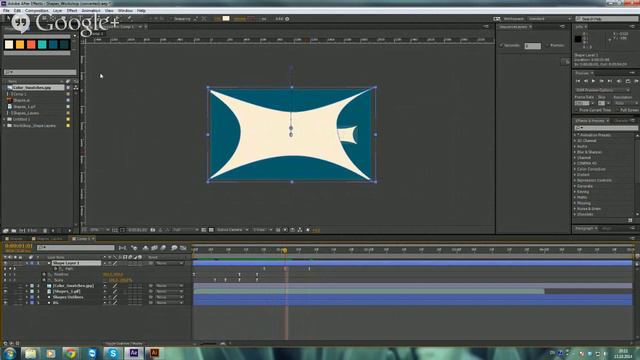Click the timeline layer search field
The height and width of the screenshot is (360, 640).
76,247
